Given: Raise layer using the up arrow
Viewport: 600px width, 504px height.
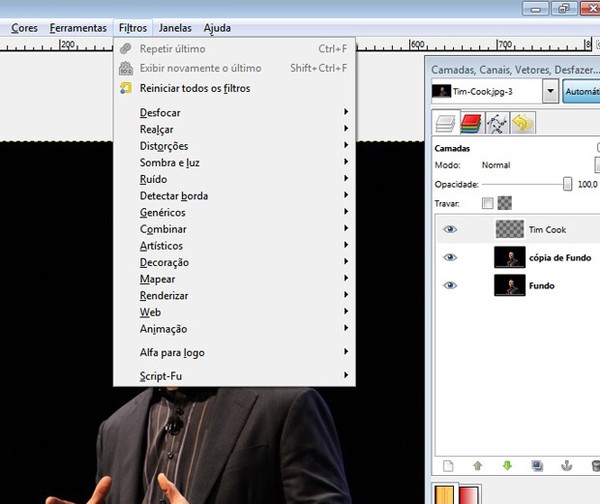Looking at the screenshot, I should (478, 465).
